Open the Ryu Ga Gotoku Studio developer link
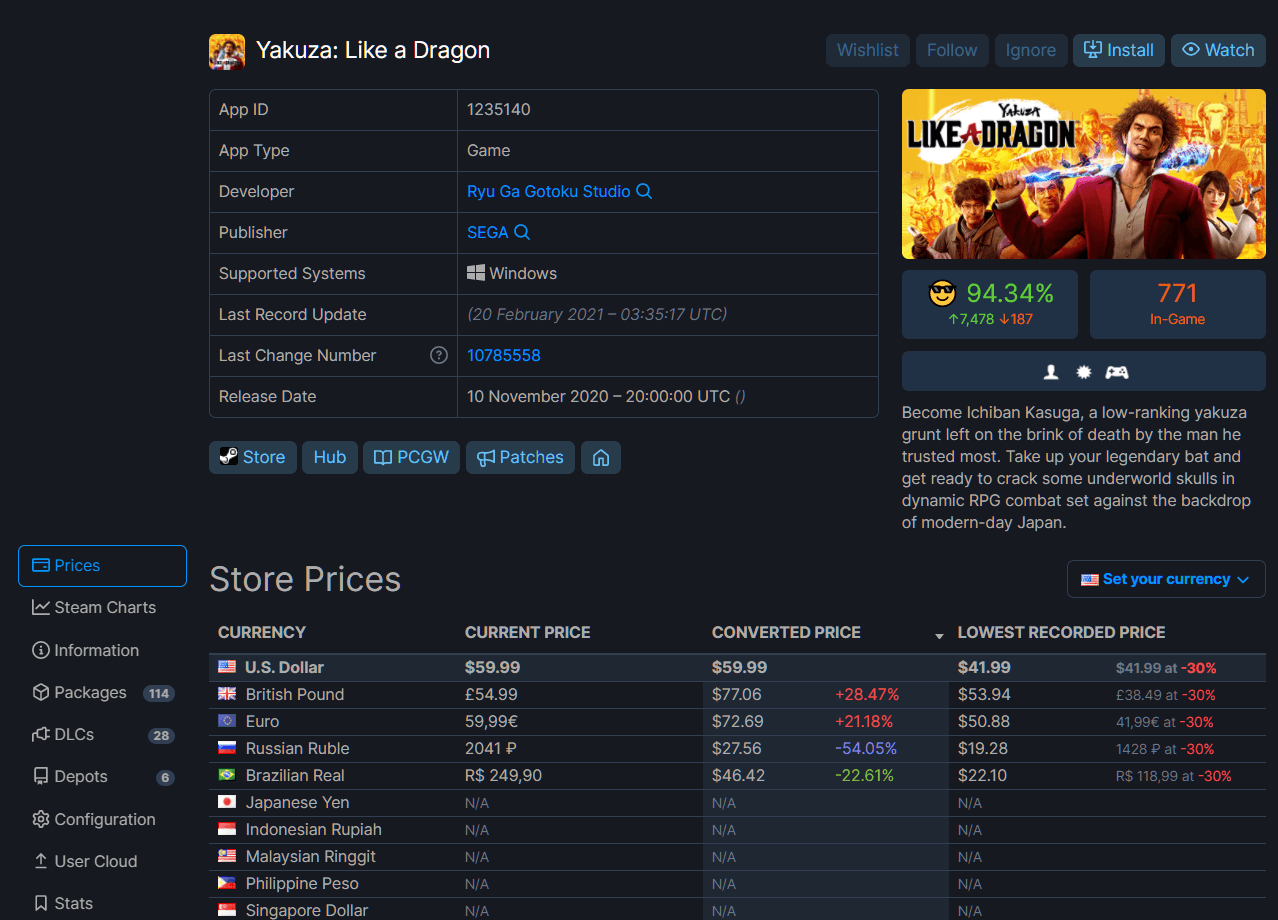Viewport: 1278px width, 920px height. pos(548,191)
